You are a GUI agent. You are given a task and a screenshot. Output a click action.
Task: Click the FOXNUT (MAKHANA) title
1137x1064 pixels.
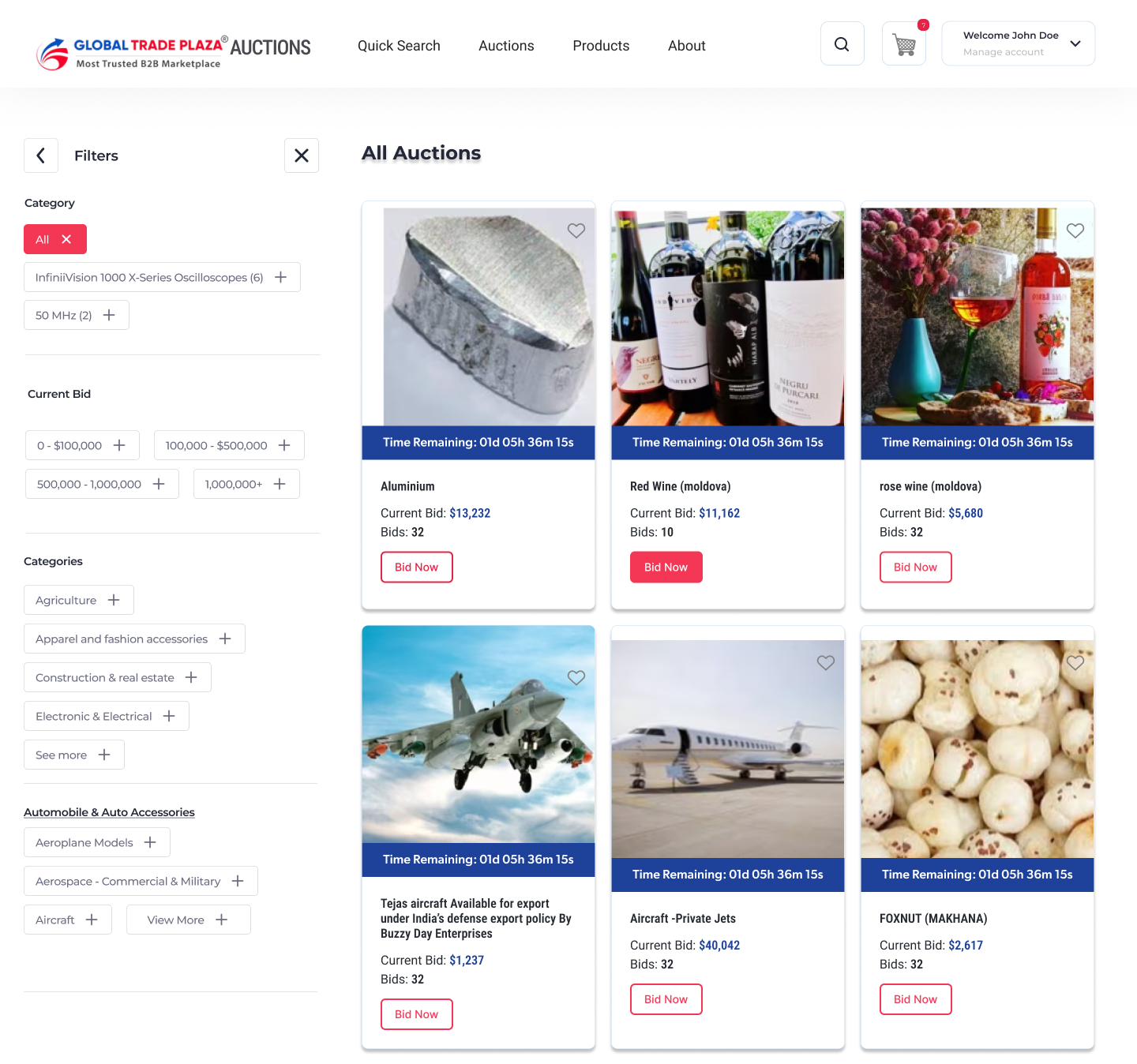[933, 919]
